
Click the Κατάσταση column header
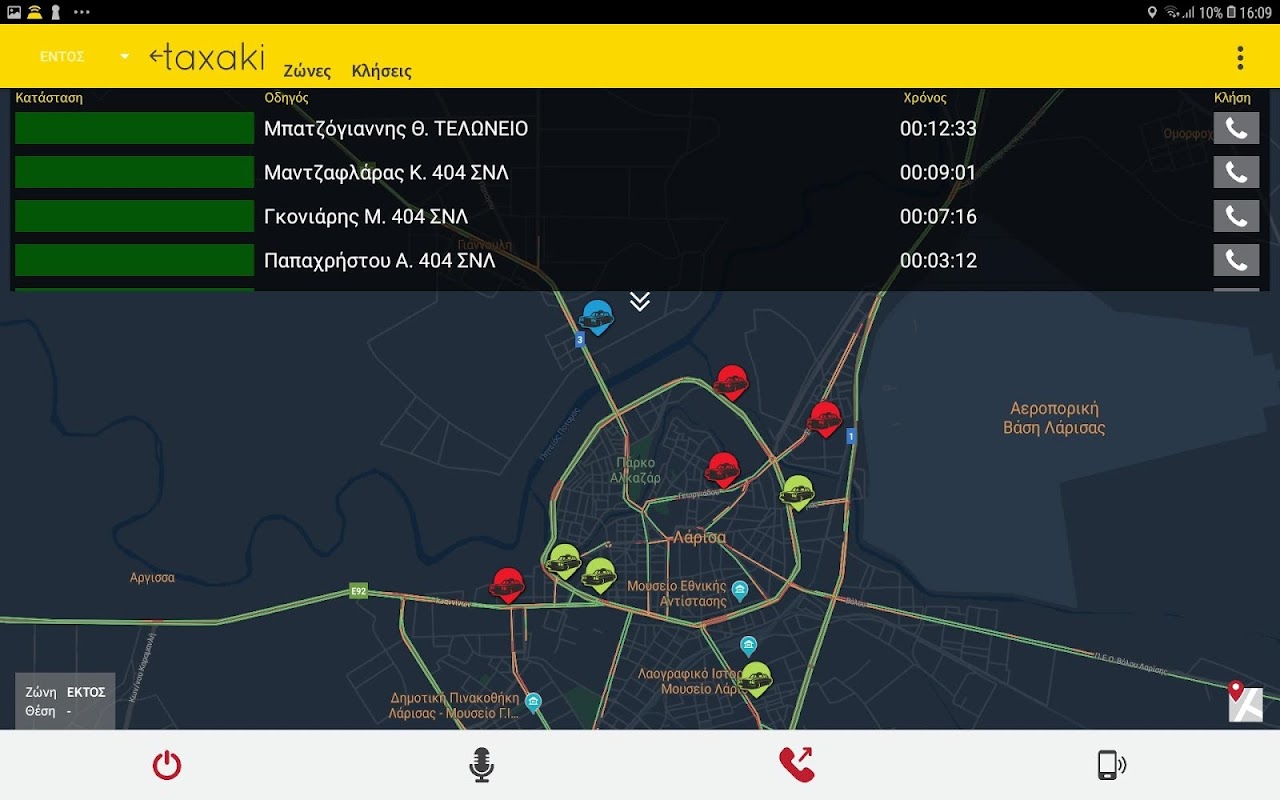49,98
